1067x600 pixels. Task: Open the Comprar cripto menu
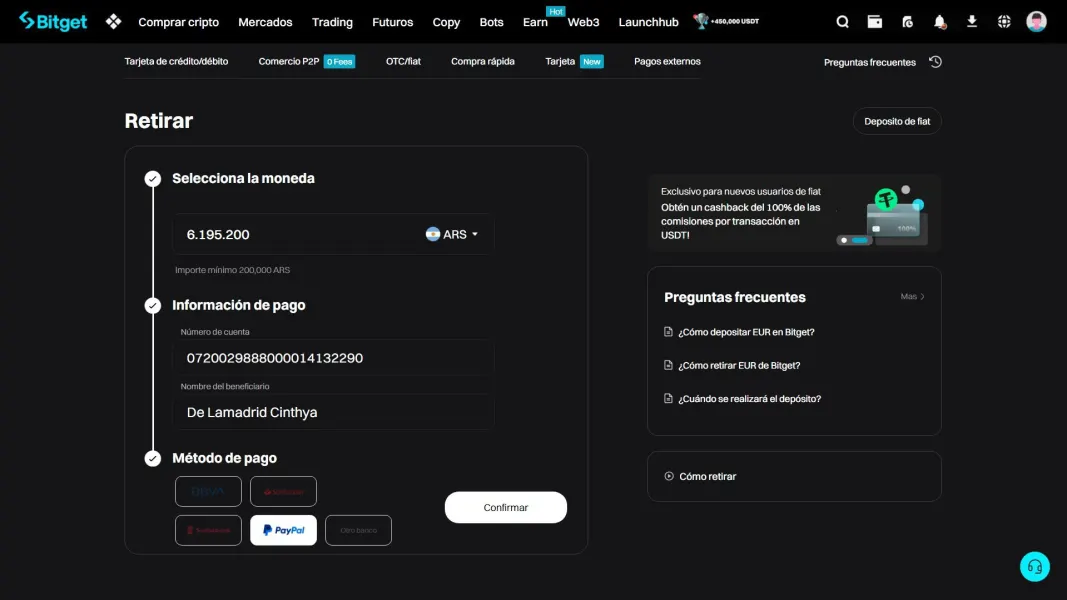pos(178,22)
